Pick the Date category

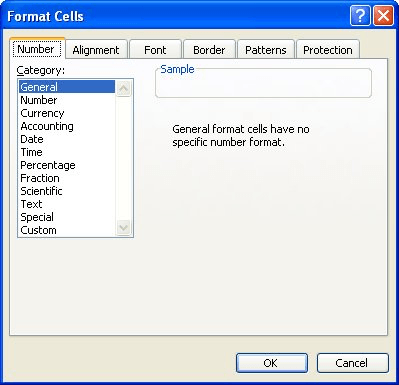[32, 139]
